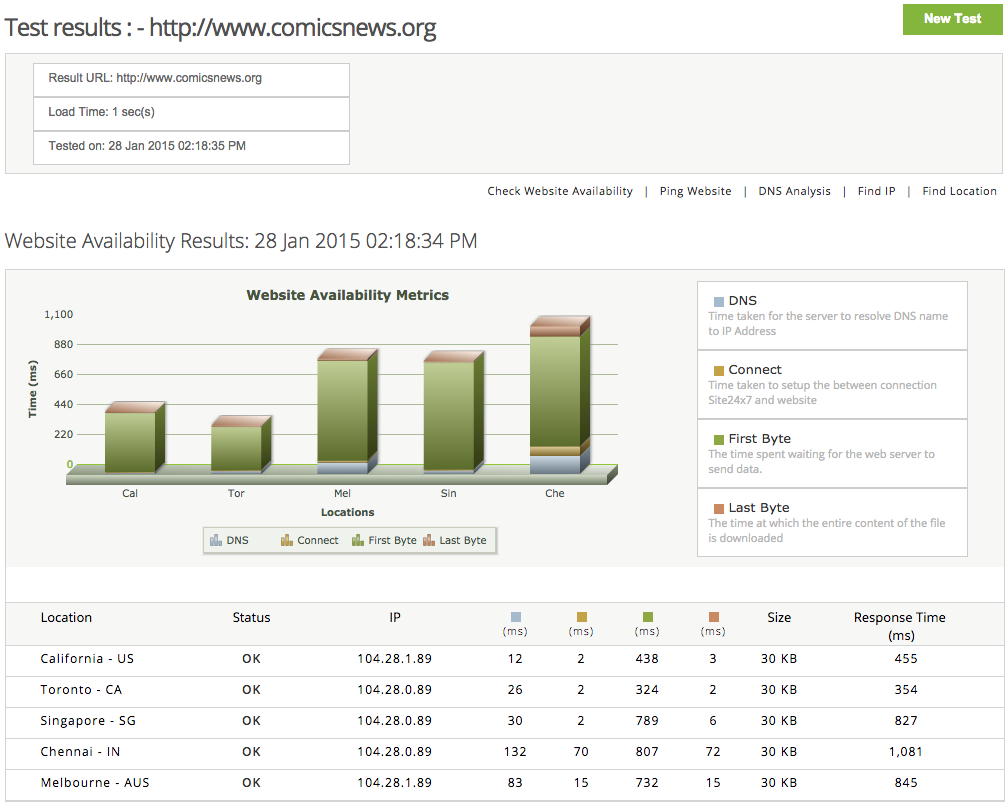Click the Tested on date row
This screenshot has height=807, width=1007.
[191, 146]
